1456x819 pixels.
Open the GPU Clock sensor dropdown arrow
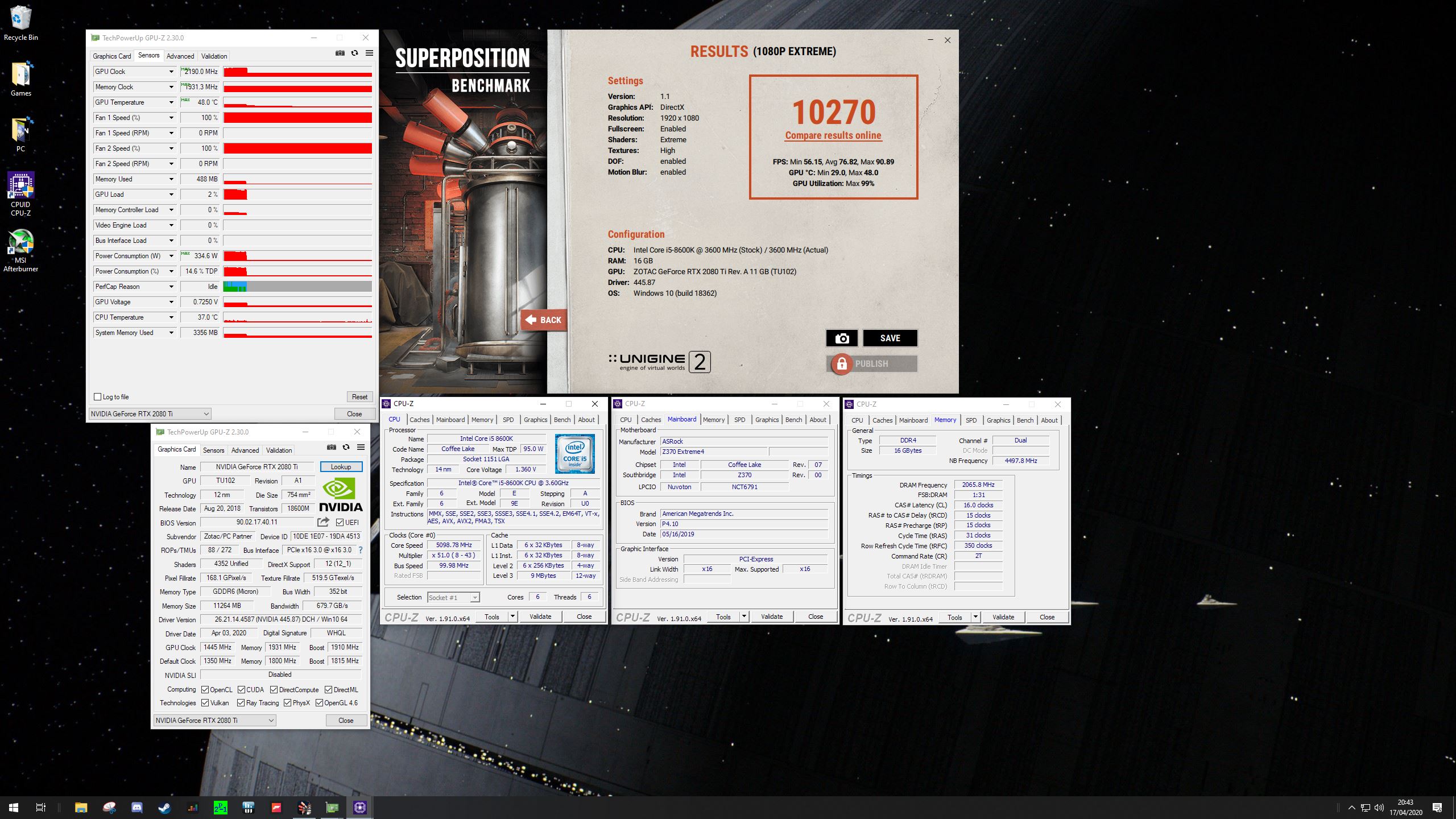click(x=171, y=72)
